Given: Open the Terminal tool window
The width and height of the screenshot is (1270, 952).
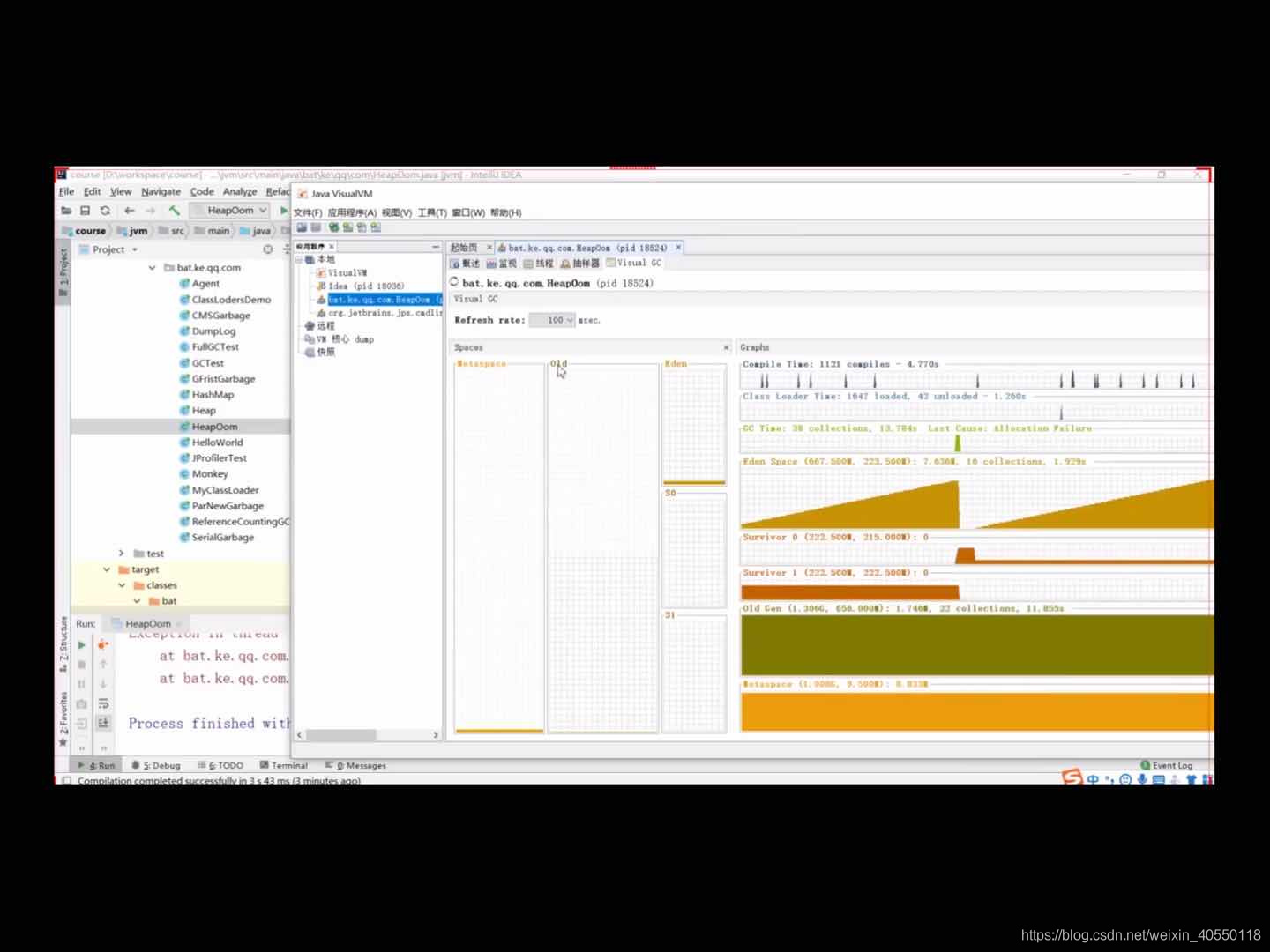Looking at the screenshot, I should [x=284, y=765].
